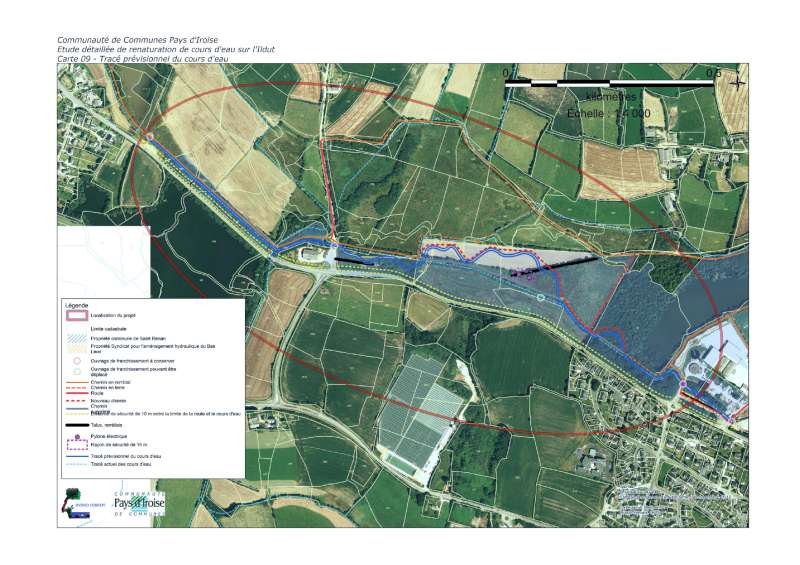Click the pink crossing-structure circle in legend
The image size is (800, 565).
76,360
